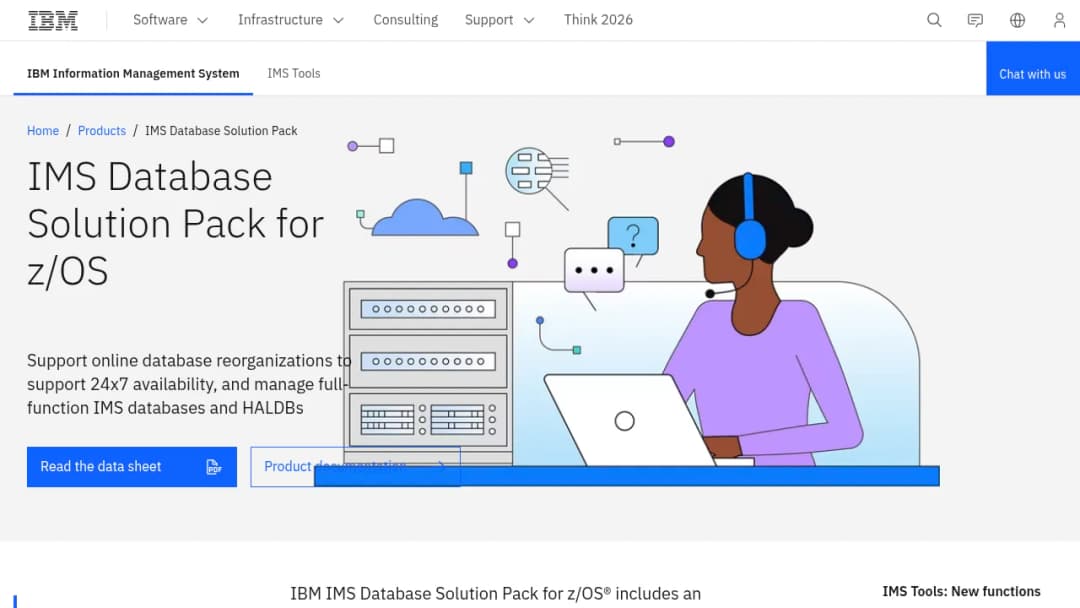Viewport: 1080px width, 608px height.
Task: Open the Software menu
Action: pyautogui.click(x=170, y=20)
